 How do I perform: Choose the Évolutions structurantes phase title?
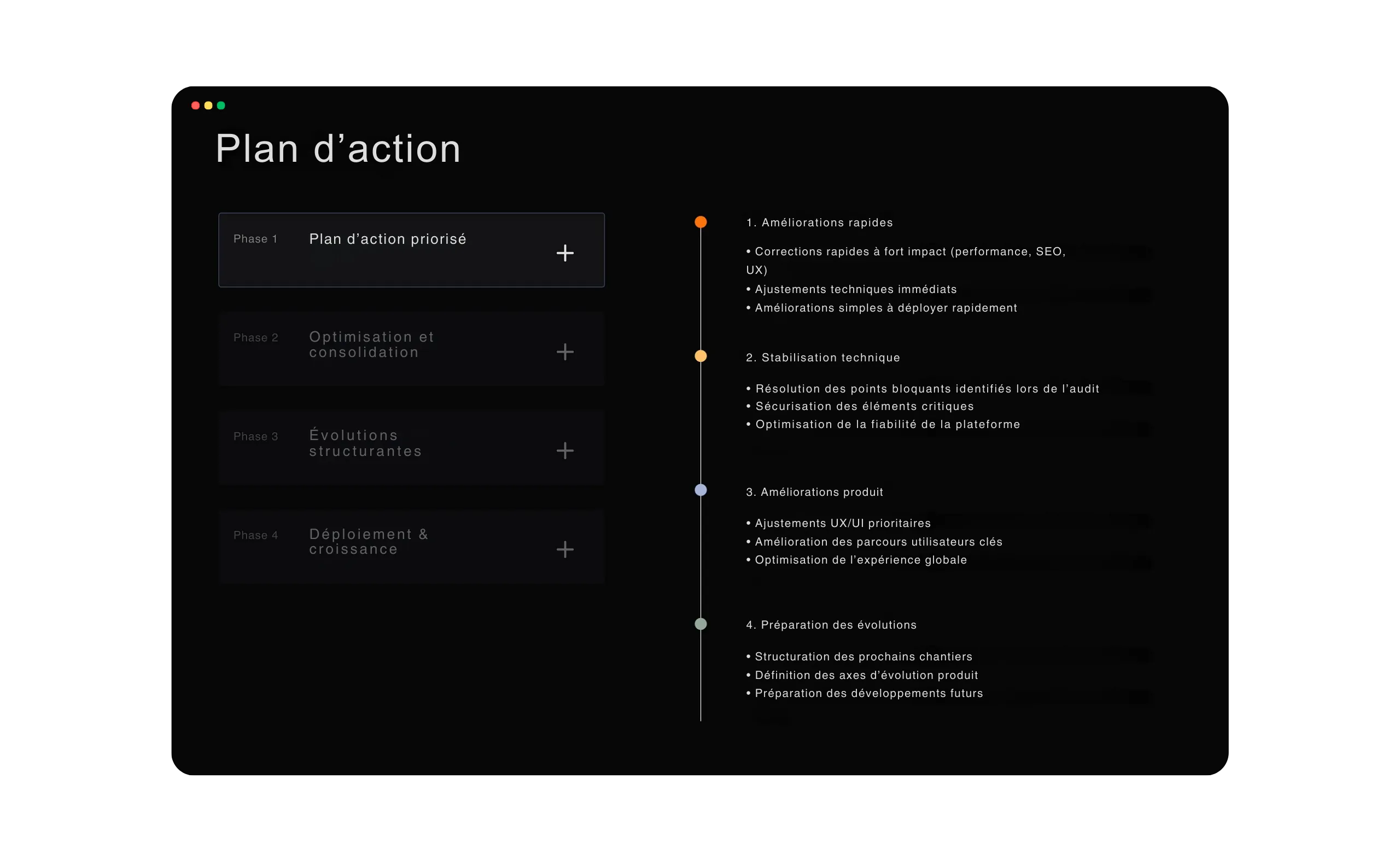(365, 443)
